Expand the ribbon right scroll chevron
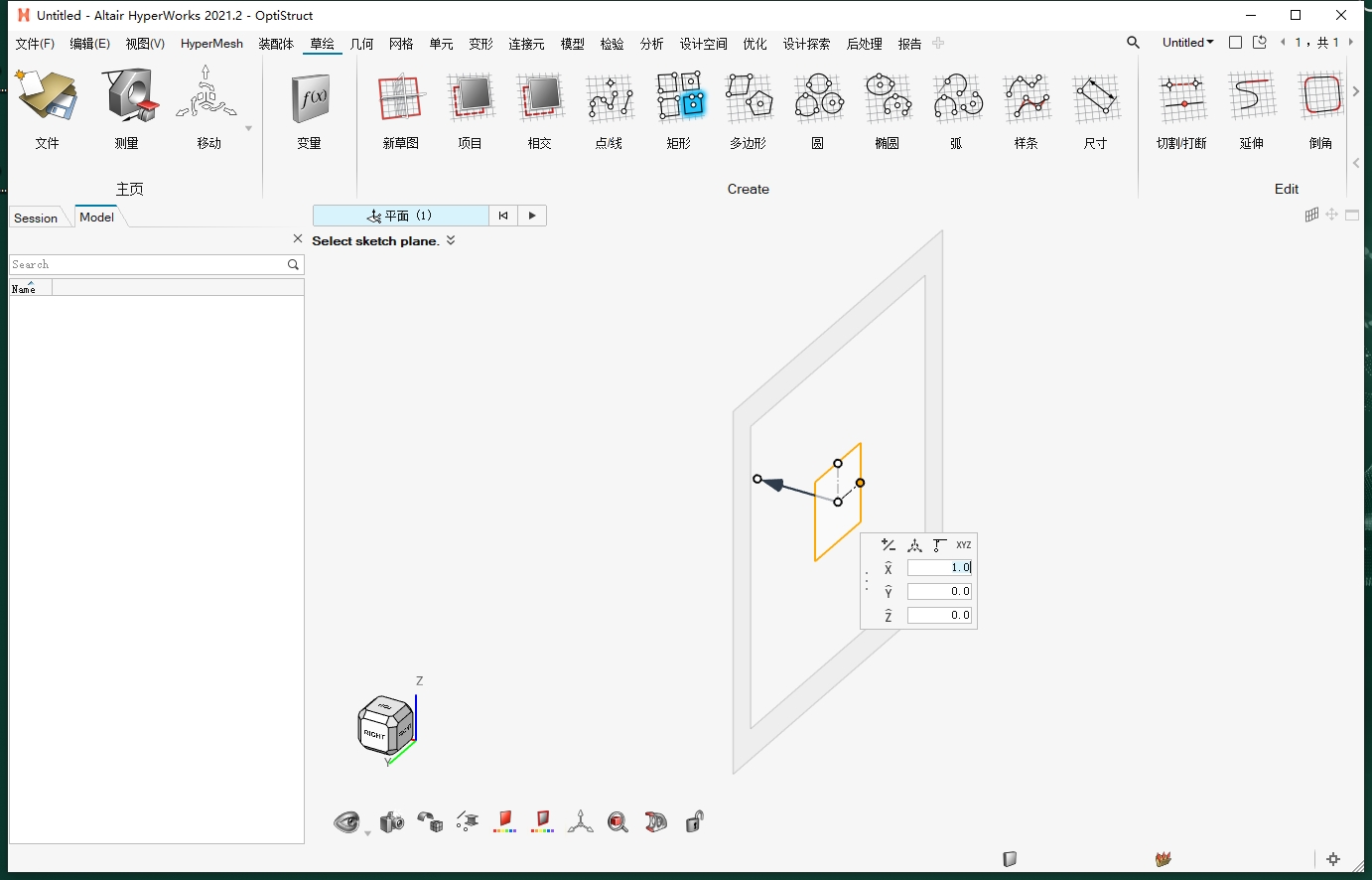The width and height of the screenshot is (1372, 880). pos(1356,91)
